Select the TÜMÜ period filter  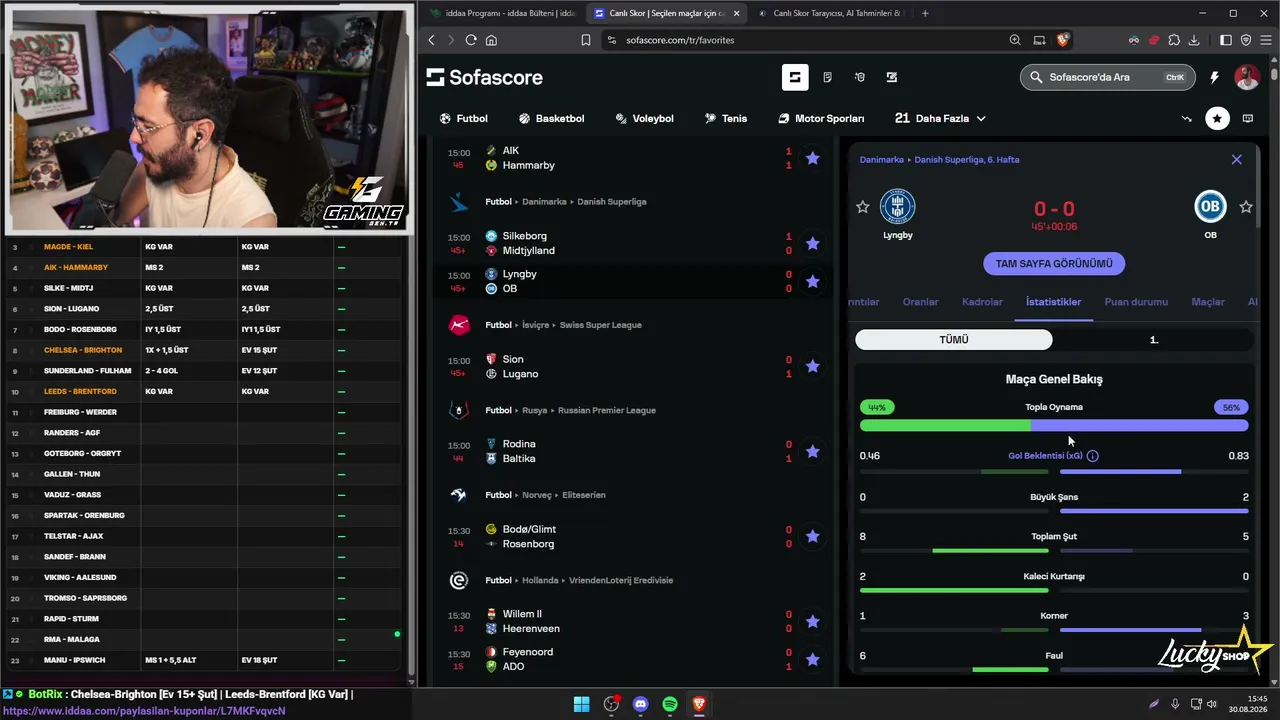[954, 340]
